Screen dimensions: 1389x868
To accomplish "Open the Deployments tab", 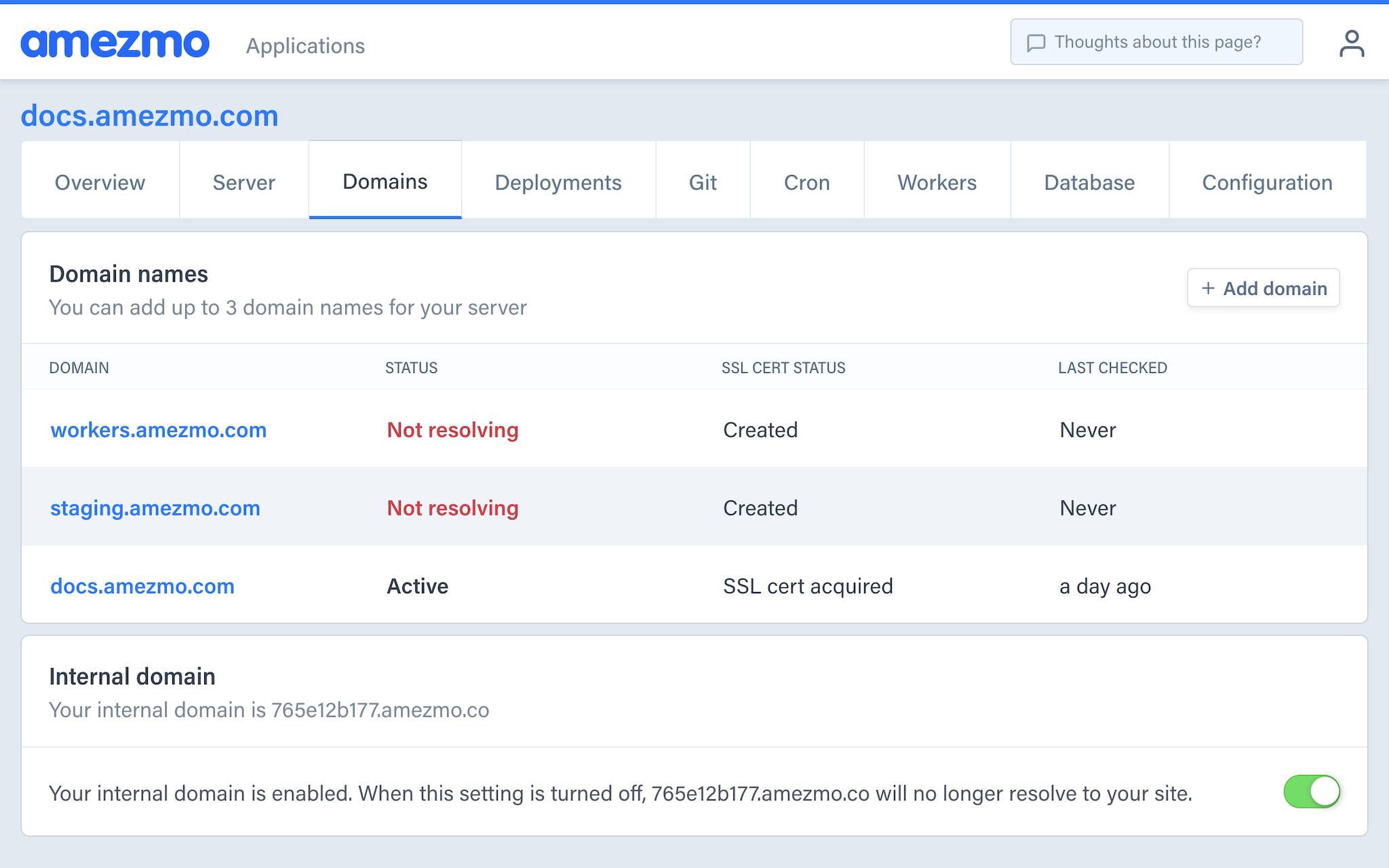I will click(x=557, y=182).
